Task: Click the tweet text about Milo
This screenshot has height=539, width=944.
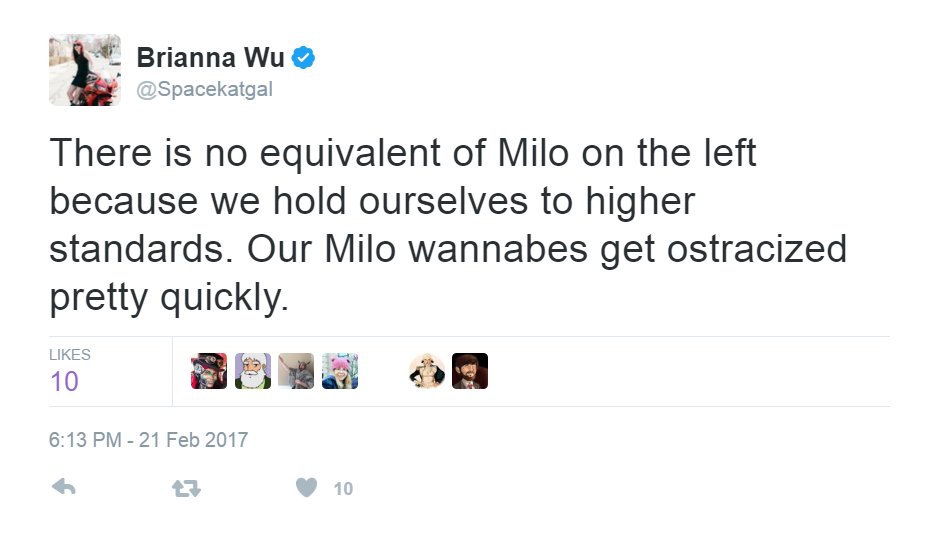Action: coord(448,225)
